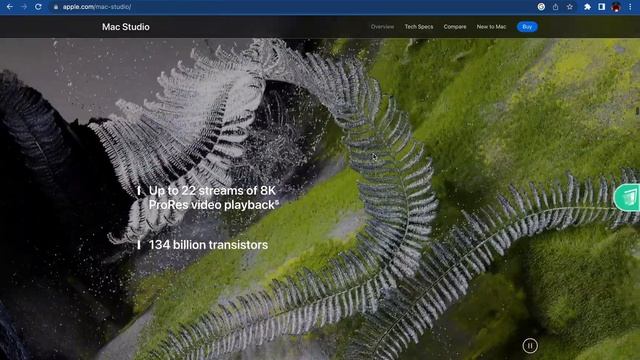Click the browser forward arrow
The width and height of the screenshot is (640, 360).
point(24,7)
